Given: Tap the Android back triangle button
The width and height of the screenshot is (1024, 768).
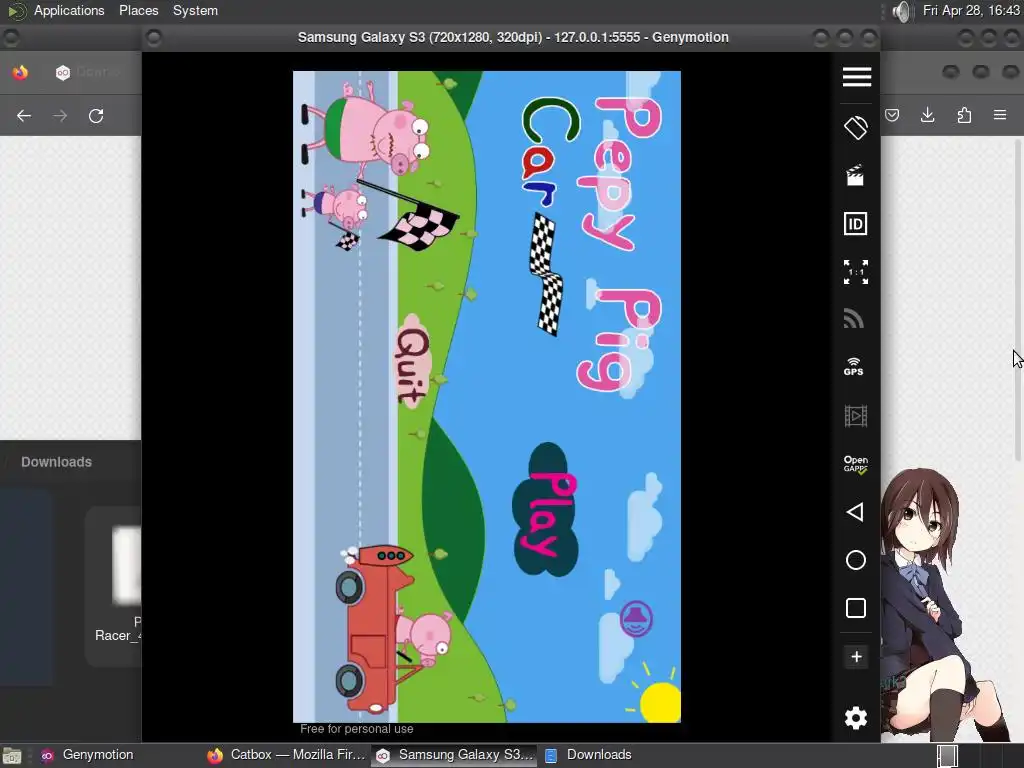Looking at the screenshot, I should click(x=855, y=512).
